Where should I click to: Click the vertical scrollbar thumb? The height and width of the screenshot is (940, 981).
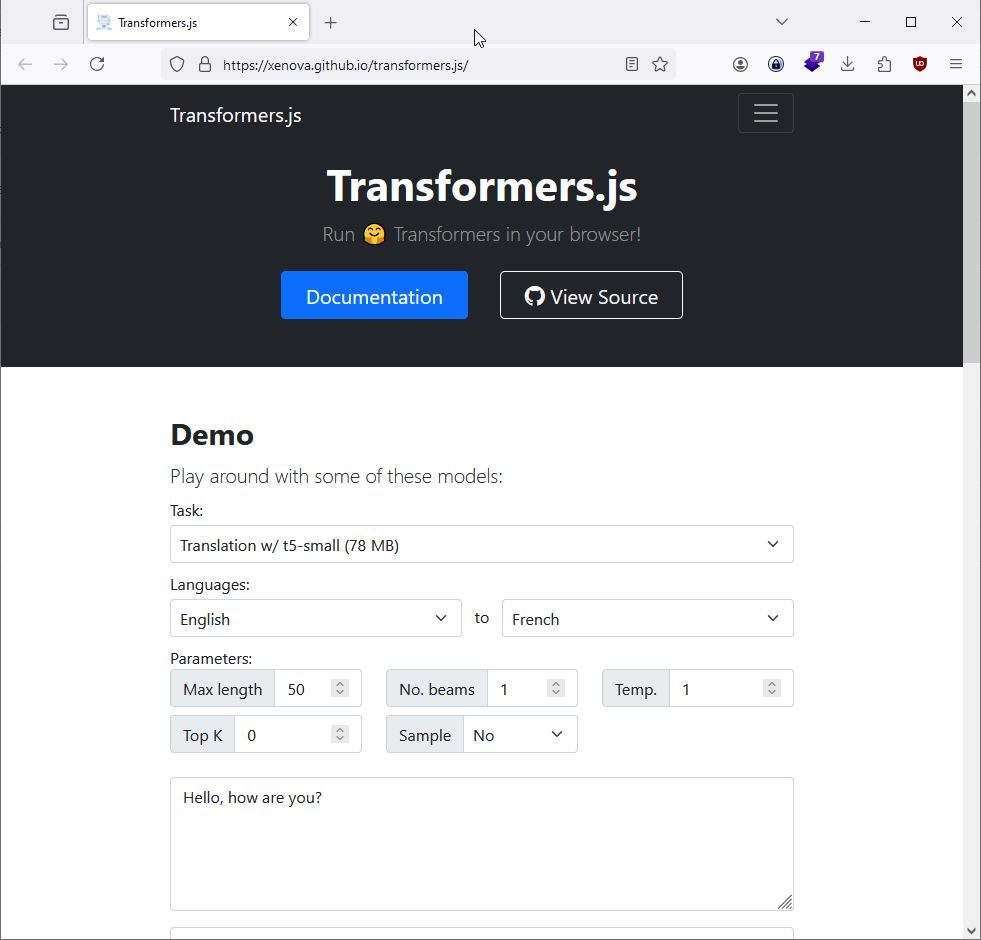pyautogui.click(x=972, y=232)
